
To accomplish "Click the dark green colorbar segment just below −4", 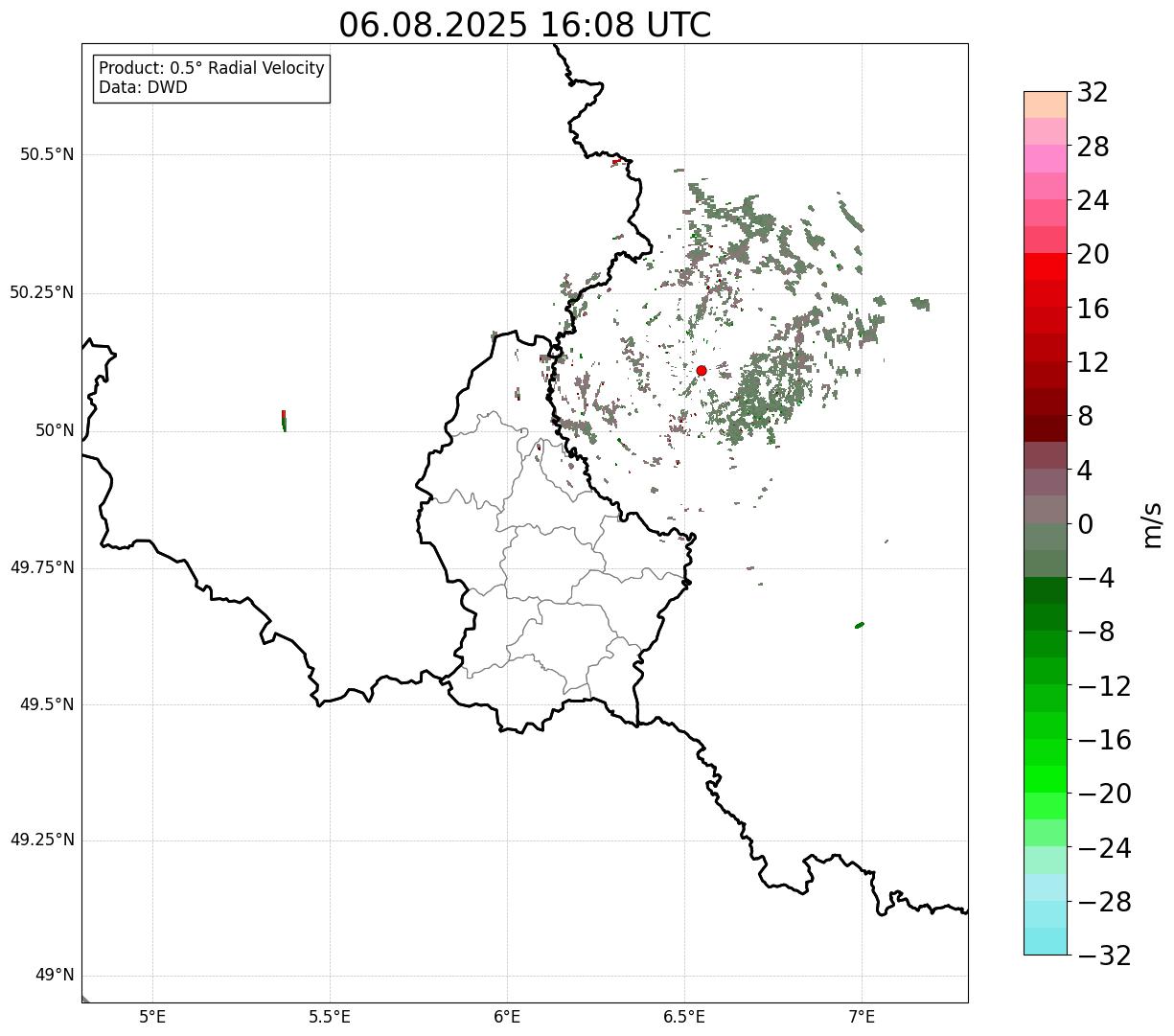I will tap(1046, 590).
